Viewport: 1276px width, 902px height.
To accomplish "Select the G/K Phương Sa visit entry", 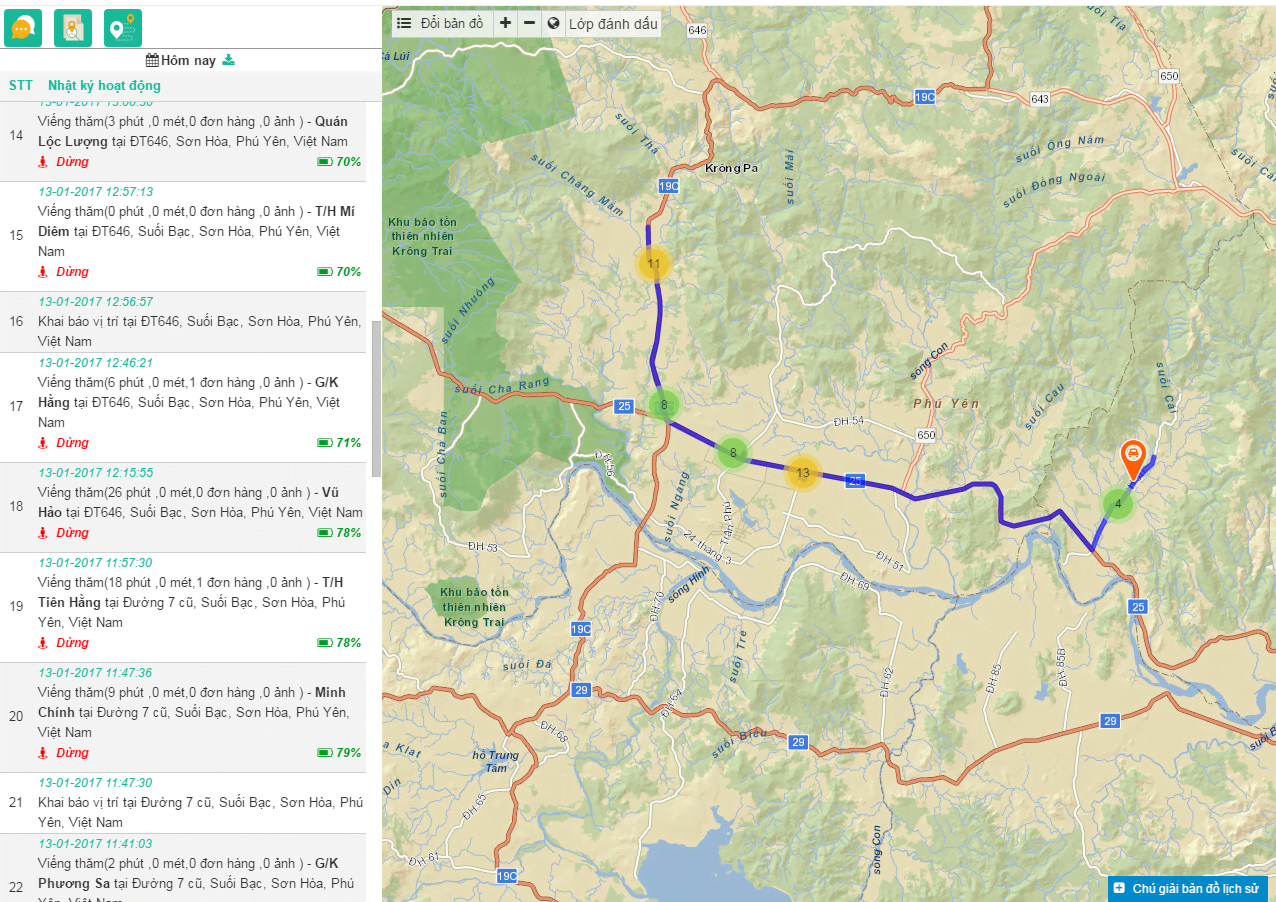I will coord(183,868).
